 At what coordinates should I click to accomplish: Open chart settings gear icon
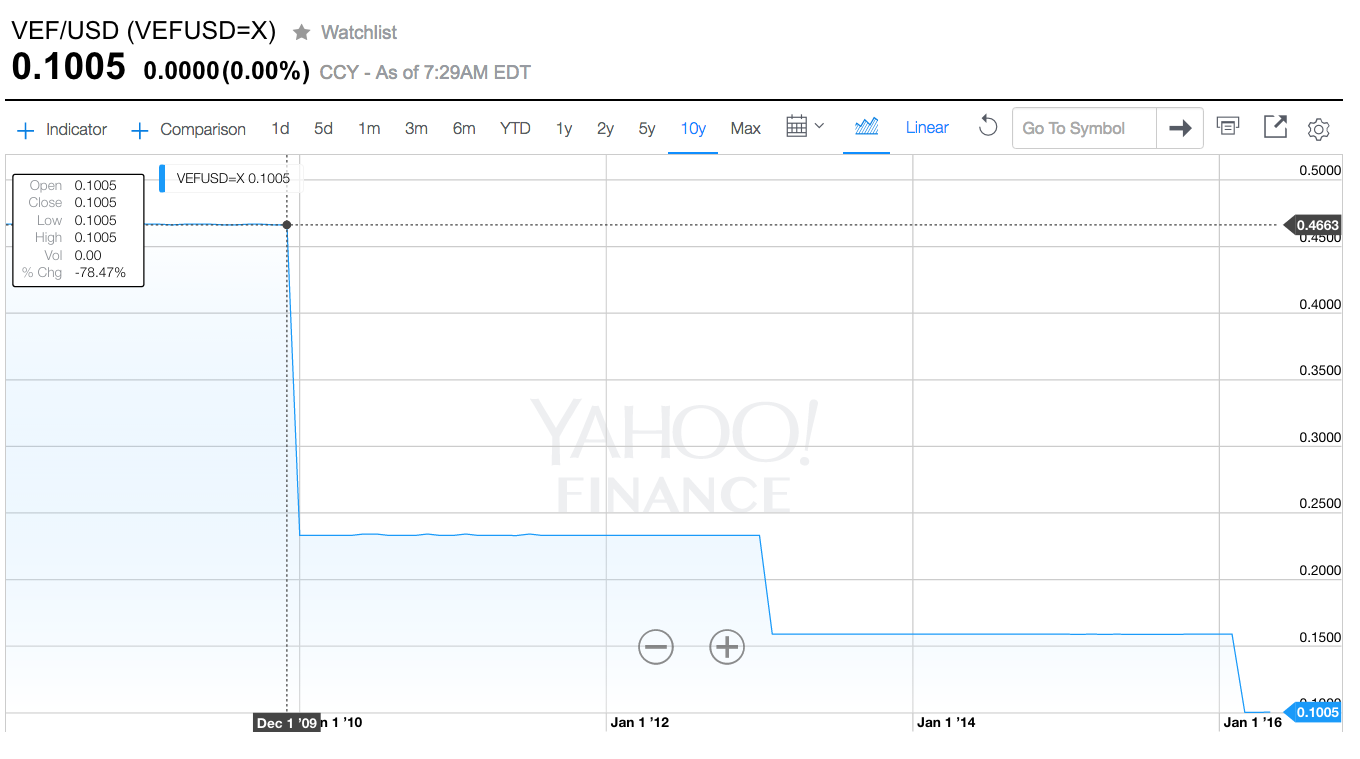click(x=1319, y=129)
